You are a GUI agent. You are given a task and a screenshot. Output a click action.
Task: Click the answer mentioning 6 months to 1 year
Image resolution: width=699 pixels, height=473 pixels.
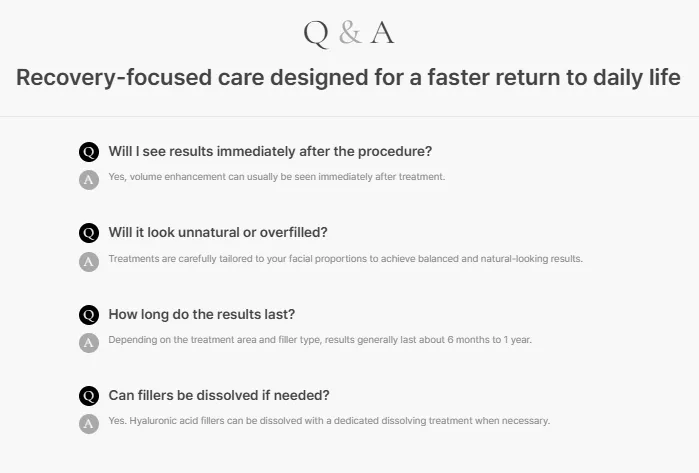pos(320,340)
